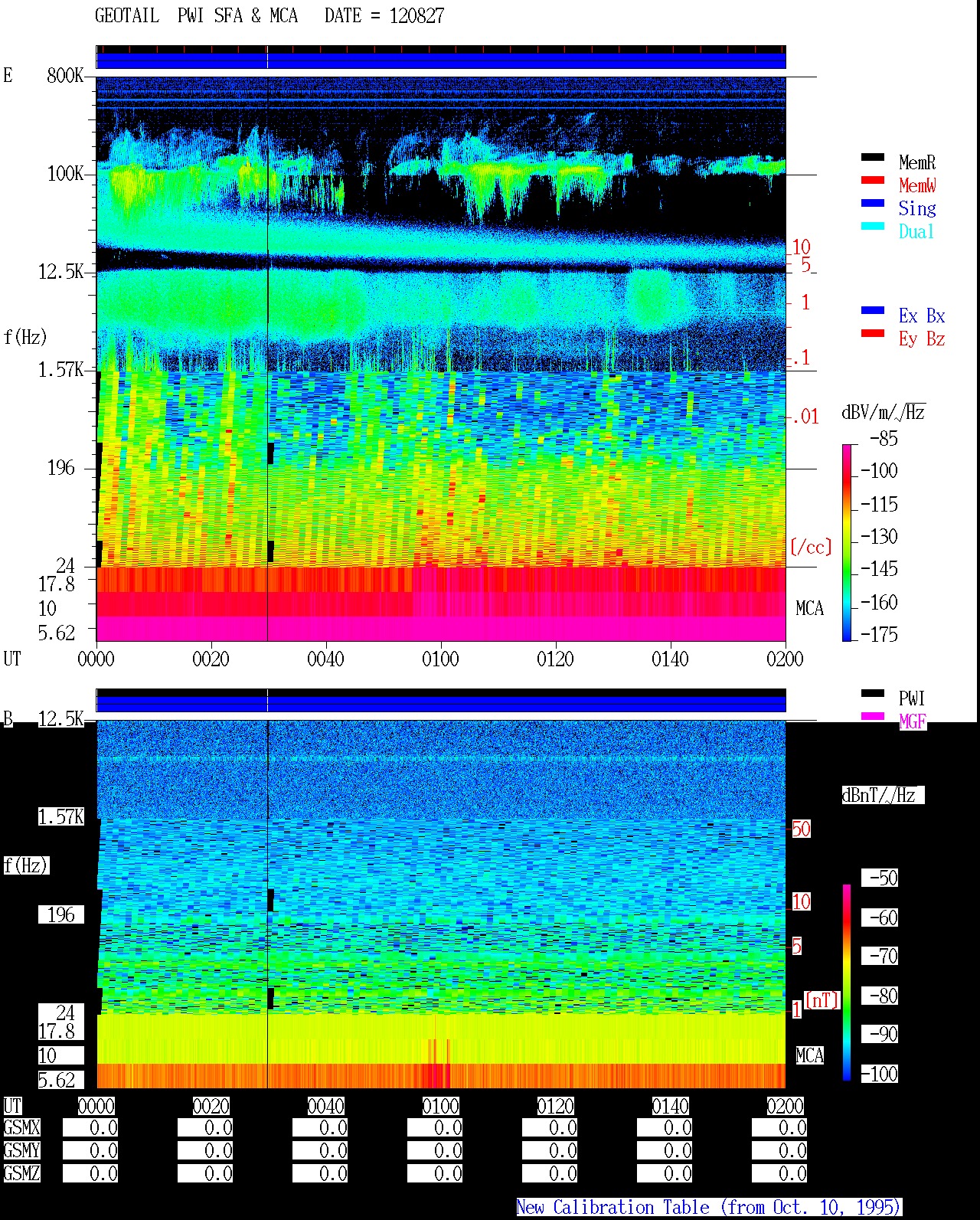
Task: Open the New Calibration Table note
Action: [709, 1208]
